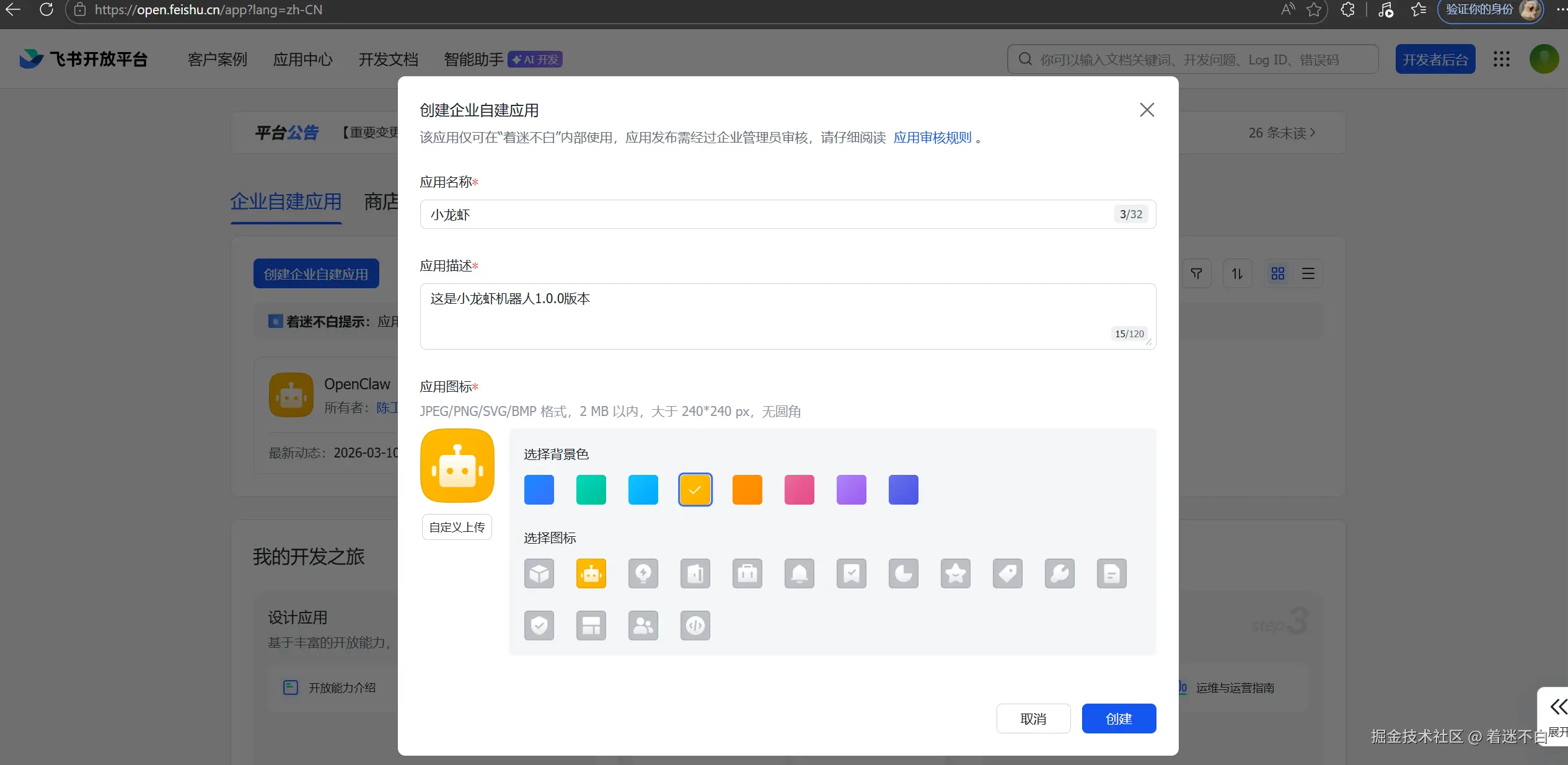Switch to grid view of apps
The height and width of the screenshot is (765, 1568).
1277,273
